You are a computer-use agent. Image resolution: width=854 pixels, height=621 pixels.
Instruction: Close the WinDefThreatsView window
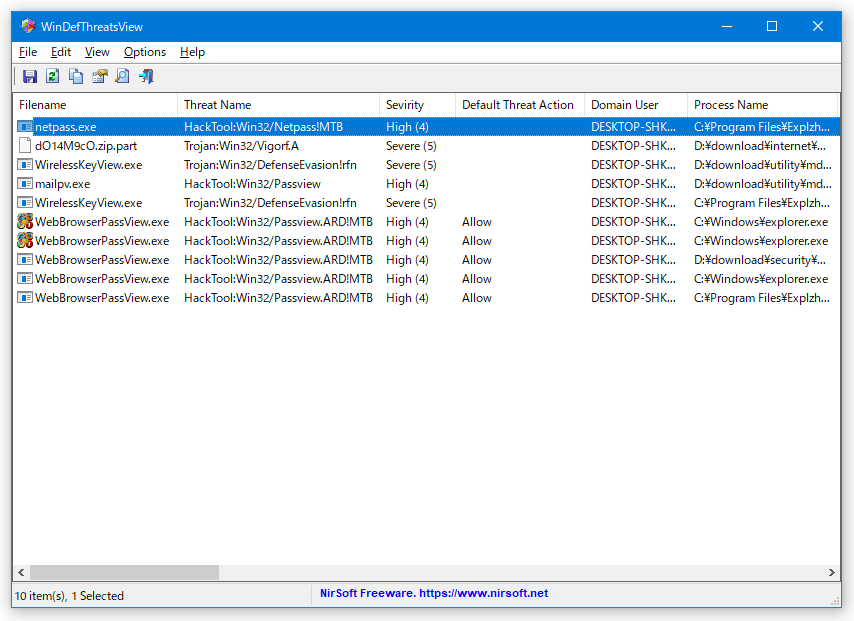pos(818,26)
